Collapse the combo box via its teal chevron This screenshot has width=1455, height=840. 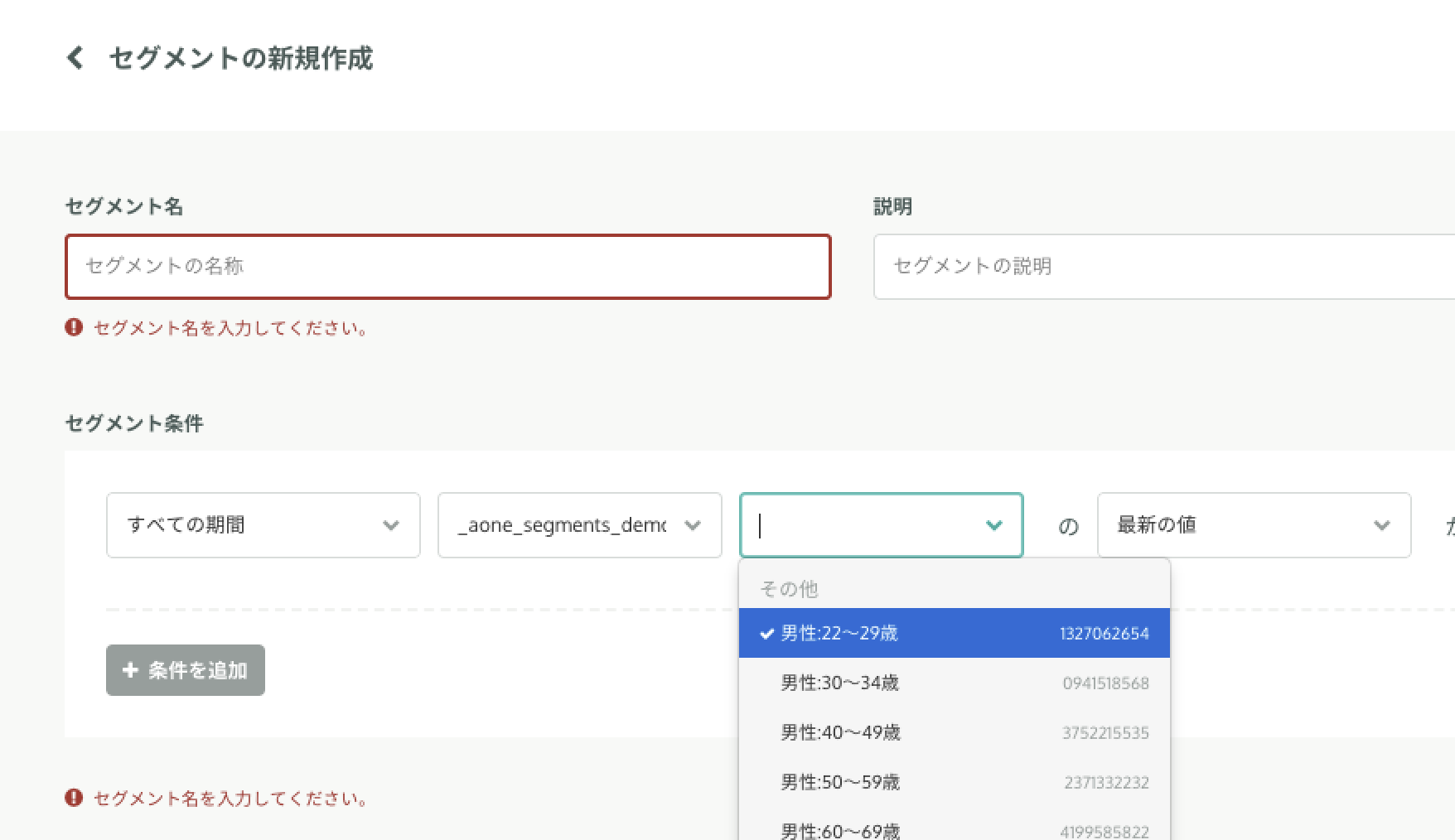[x=994, y=525]
